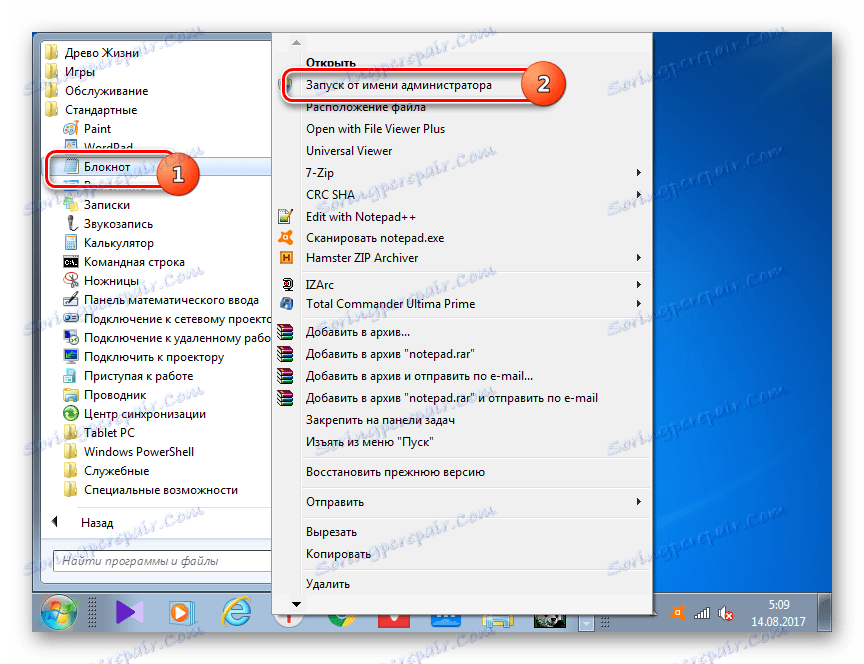Choose Закрепить на панели задач
The width and height of the screenshot is (864, 664).
pyautogui.click(x=380, y=420)
